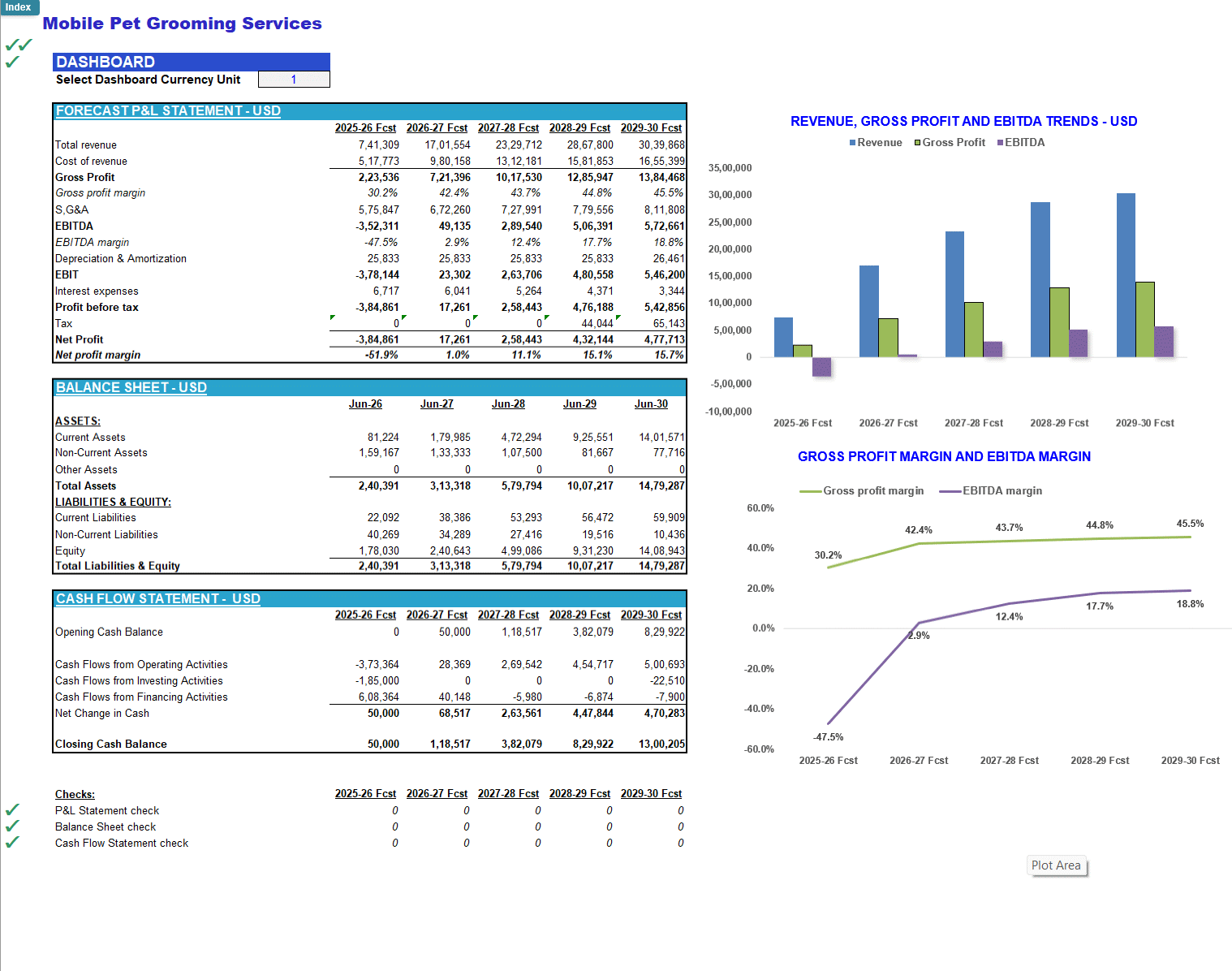Click the 2027-28 Fcst header in P&L table
This screenshot has height=971, width=1232.
[x=508, y=128]
